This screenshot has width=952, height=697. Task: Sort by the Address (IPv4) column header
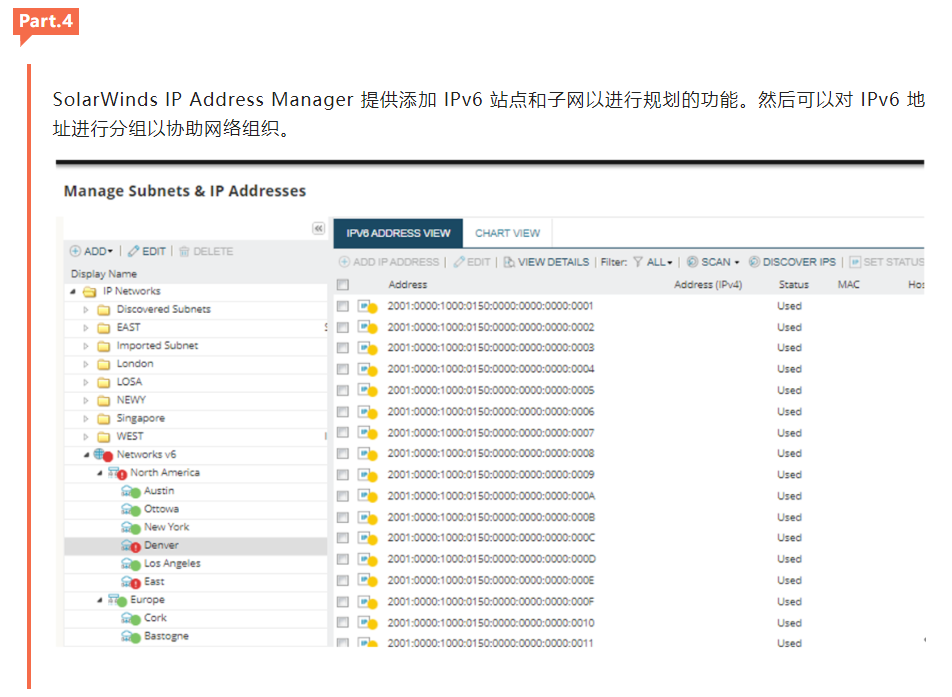pyautogui.click(x=708, y=284)
